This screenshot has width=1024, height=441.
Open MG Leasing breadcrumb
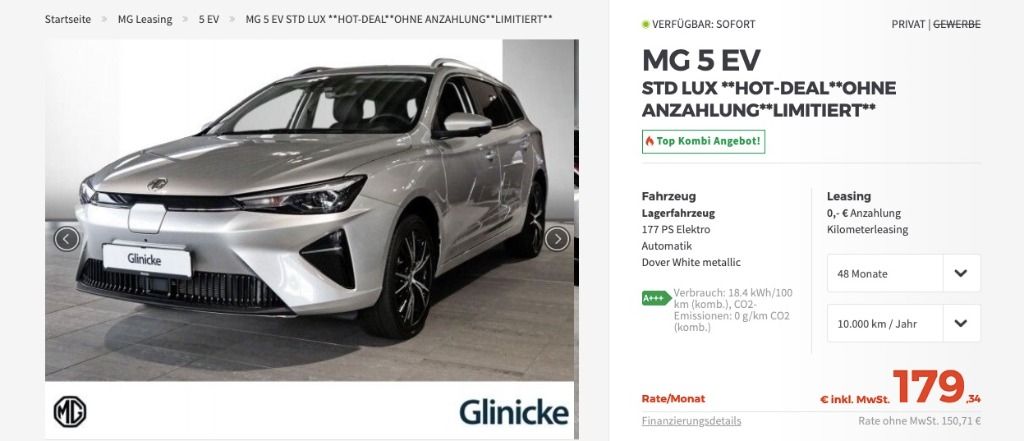tap(145, 20)
